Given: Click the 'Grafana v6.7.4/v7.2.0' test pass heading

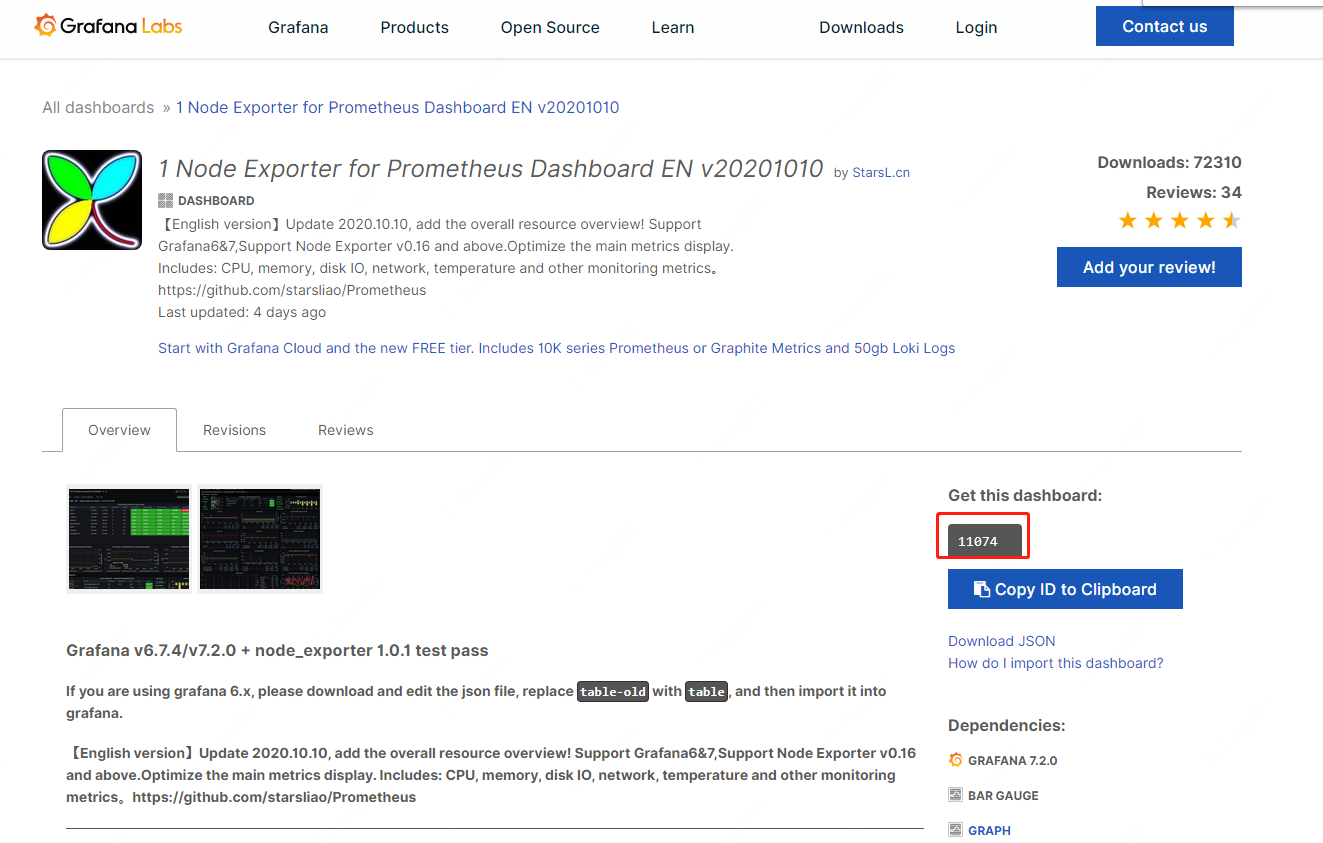Looking at the screenshot, I should click(x=277, y=650).
